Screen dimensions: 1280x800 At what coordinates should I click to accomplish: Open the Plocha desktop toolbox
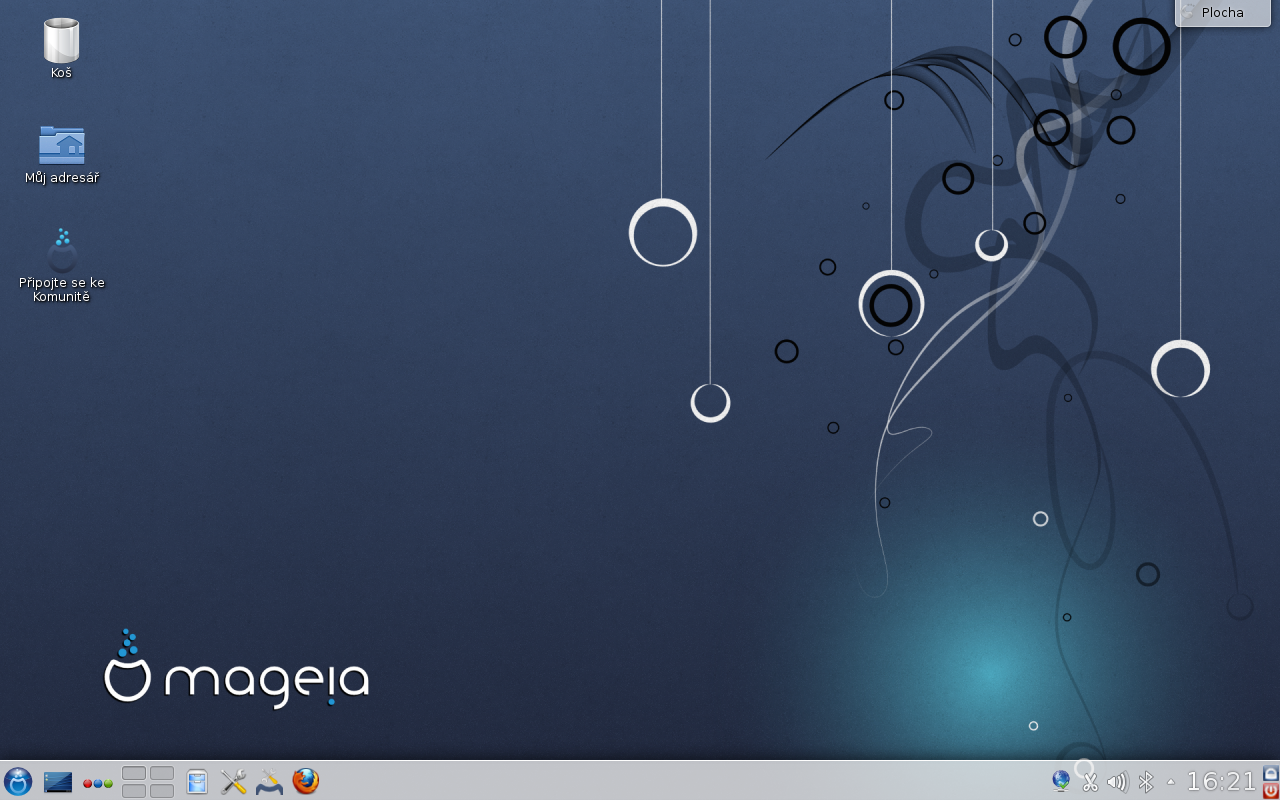(x=1222, y=13)
